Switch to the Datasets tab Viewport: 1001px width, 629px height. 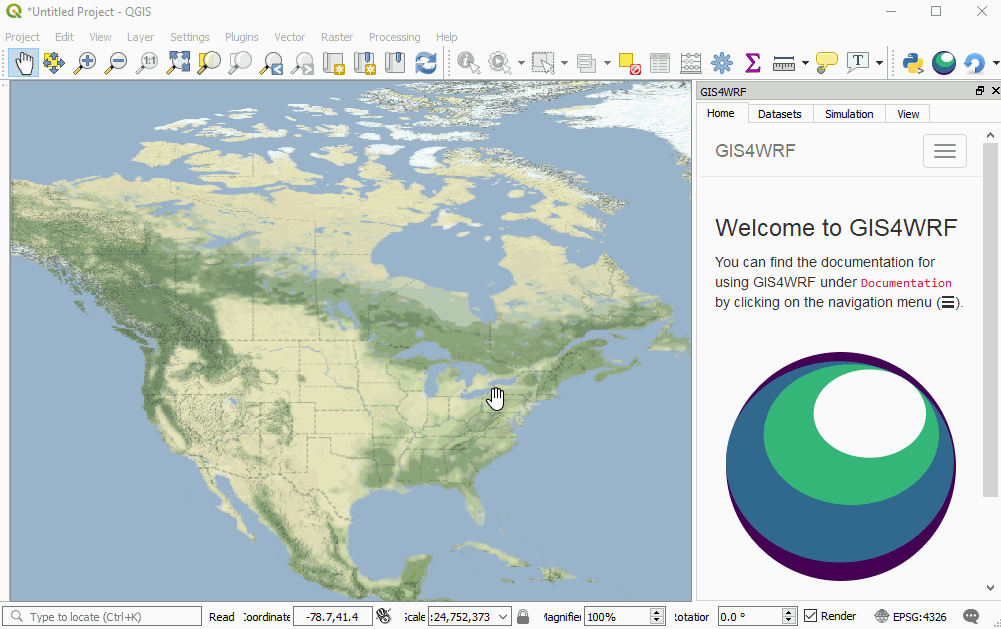coord(779,114)
